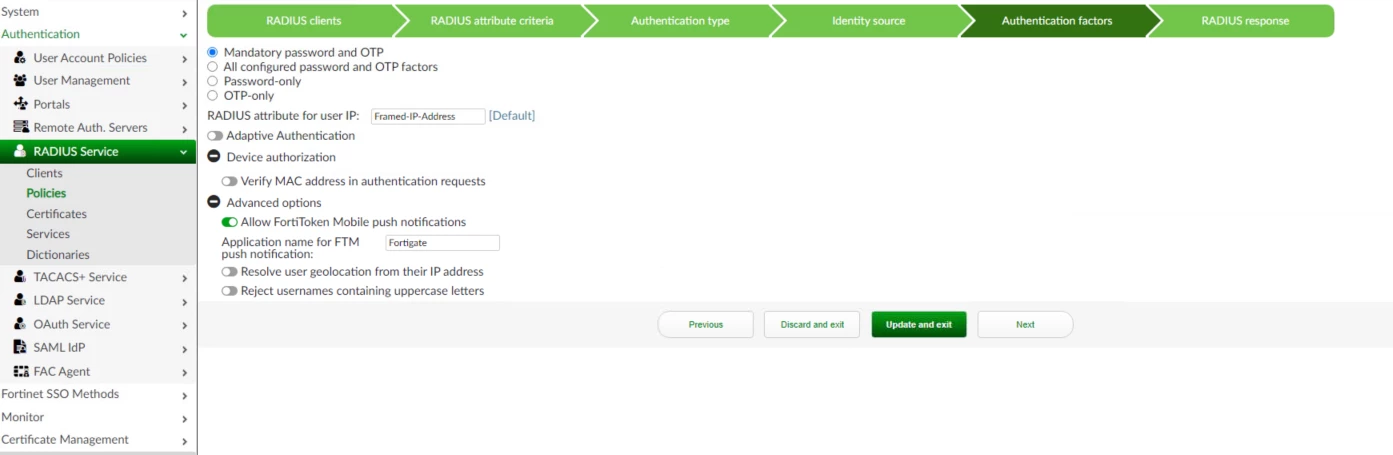Go to RADIUS attribute criteria step
The image size is (1393, 455).
coord(491,21)
